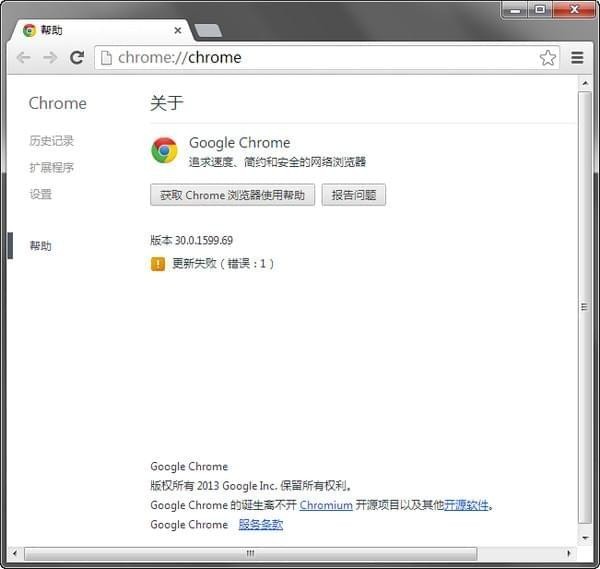The height and width of the screenshot is (569, 600).
Task: Click the 报告问题 button
Action: tap(353, 195)
